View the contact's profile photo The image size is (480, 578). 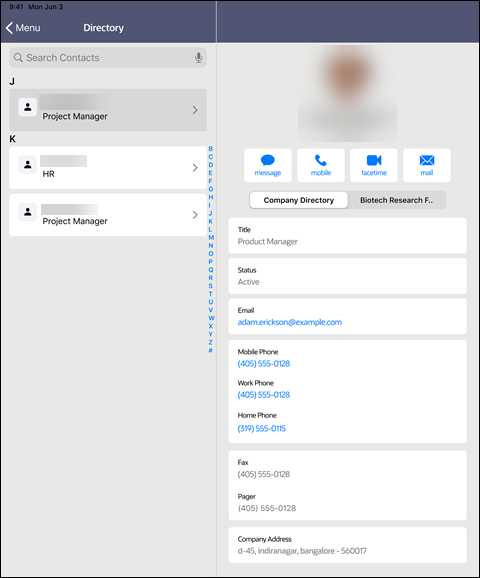click(x=348, y=94)
